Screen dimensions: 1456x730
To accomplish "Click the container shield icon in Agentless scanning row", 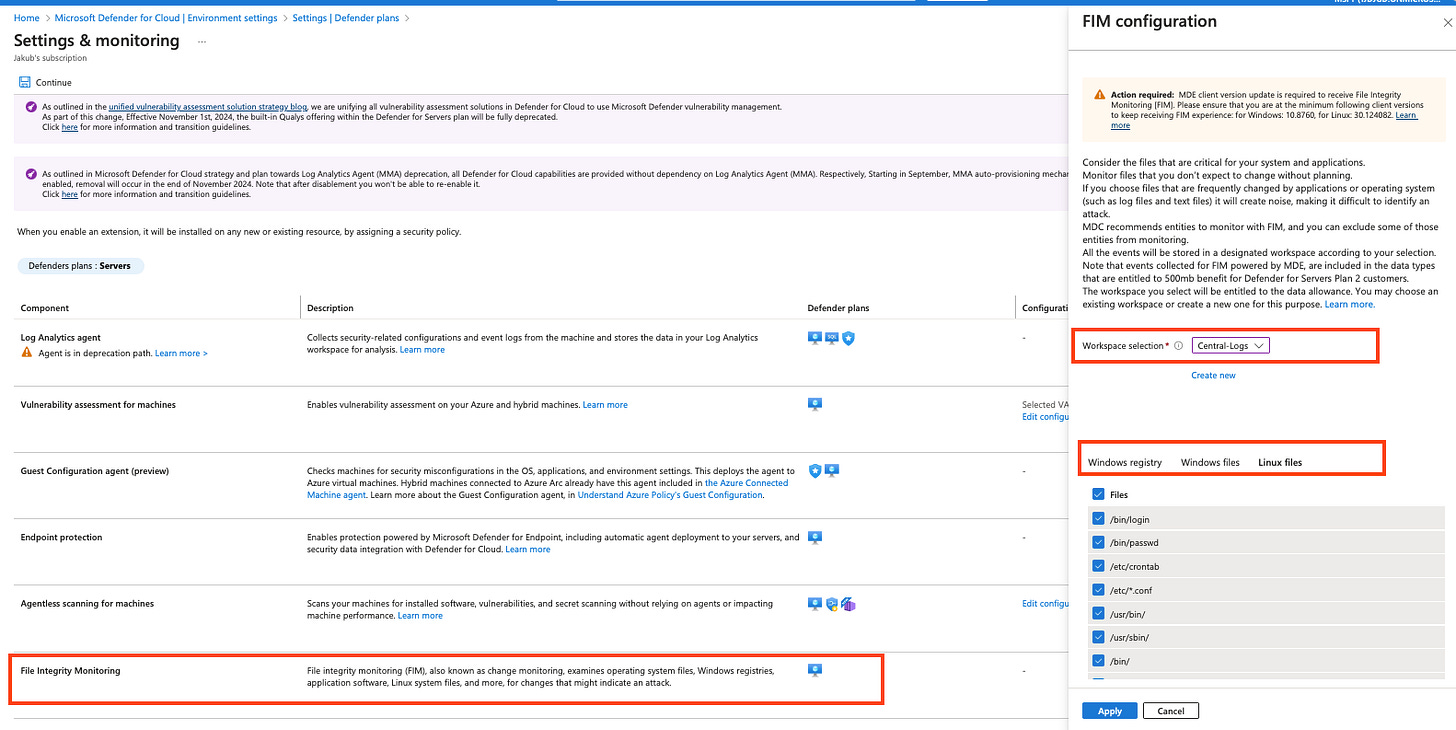I will (x=831, y=603).
